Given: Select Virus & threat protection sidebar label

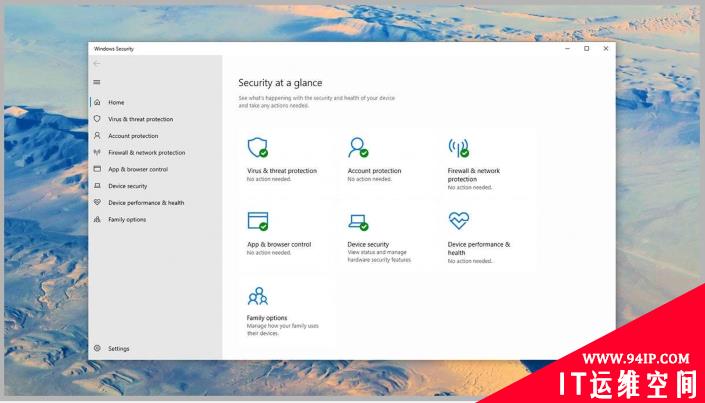Looking at the screenshot, I should pos(140,119).
